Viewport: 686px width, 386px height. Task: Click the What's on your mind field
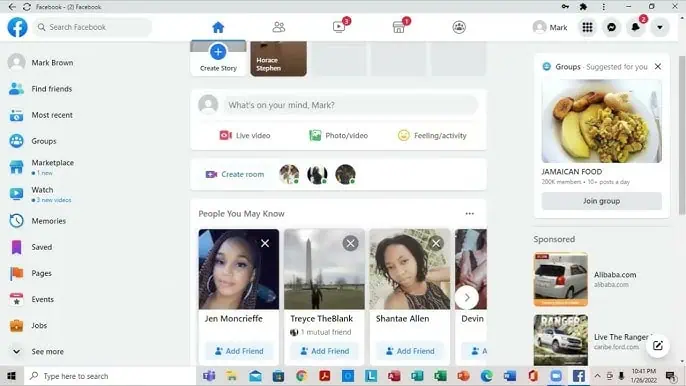(x=350, y=105)
